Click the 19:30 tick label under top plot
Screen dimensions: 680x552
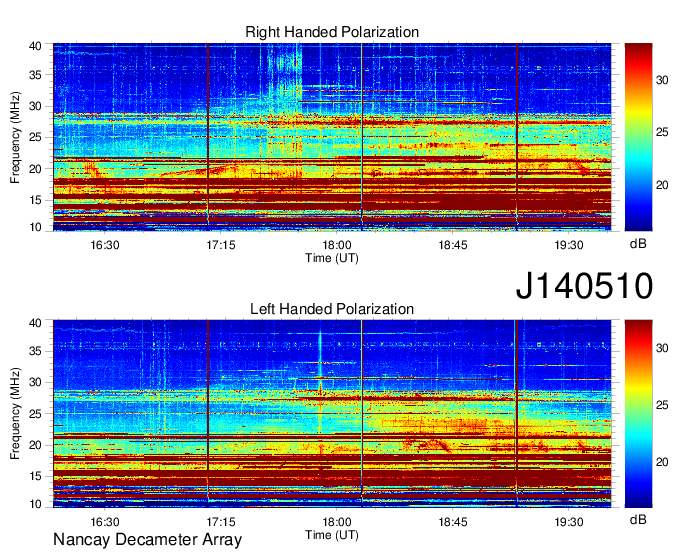[x=569, y=245]
